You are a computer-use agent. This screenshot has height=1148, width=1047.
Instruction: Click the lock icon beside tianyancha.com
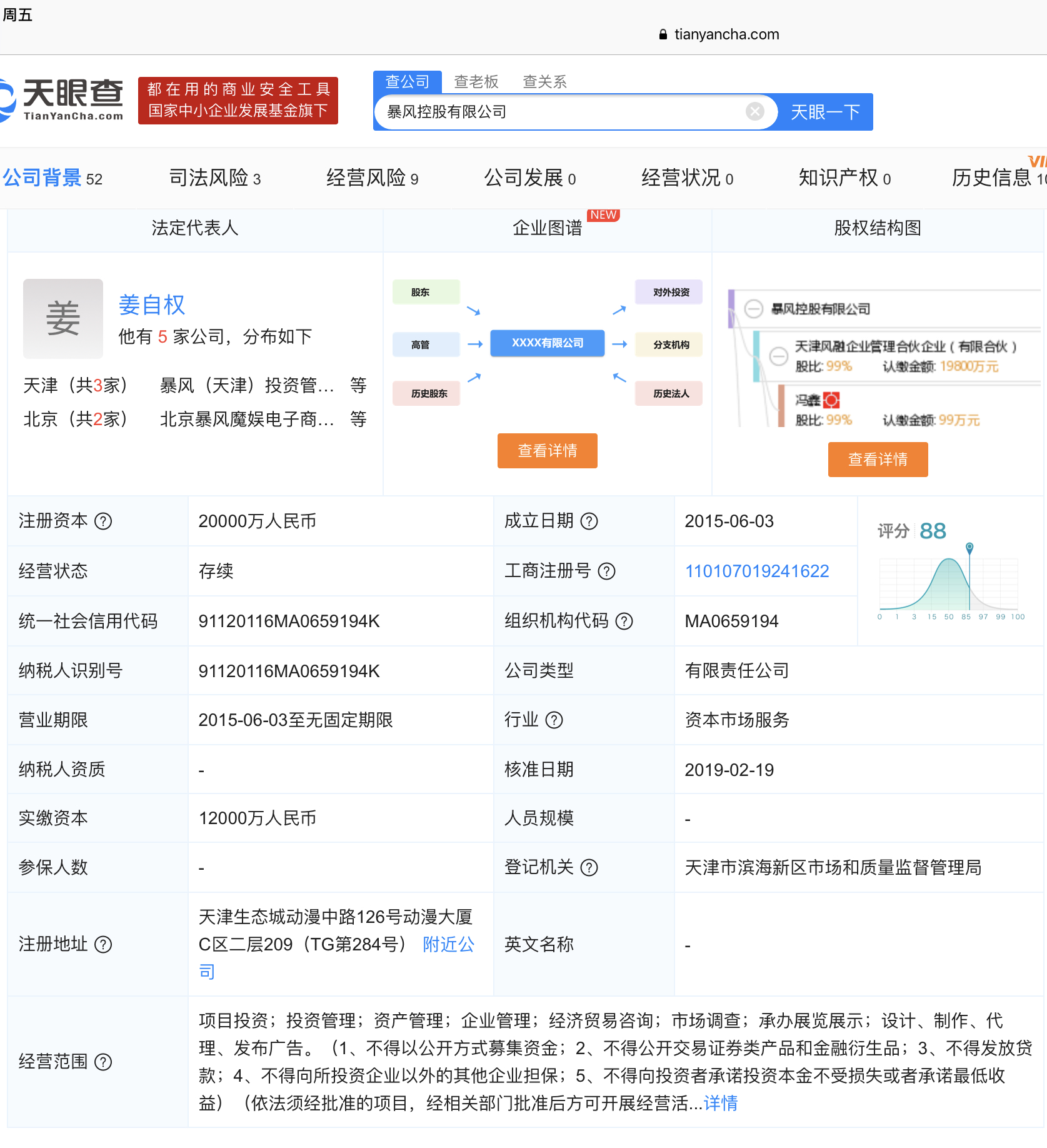click(663, 34)
